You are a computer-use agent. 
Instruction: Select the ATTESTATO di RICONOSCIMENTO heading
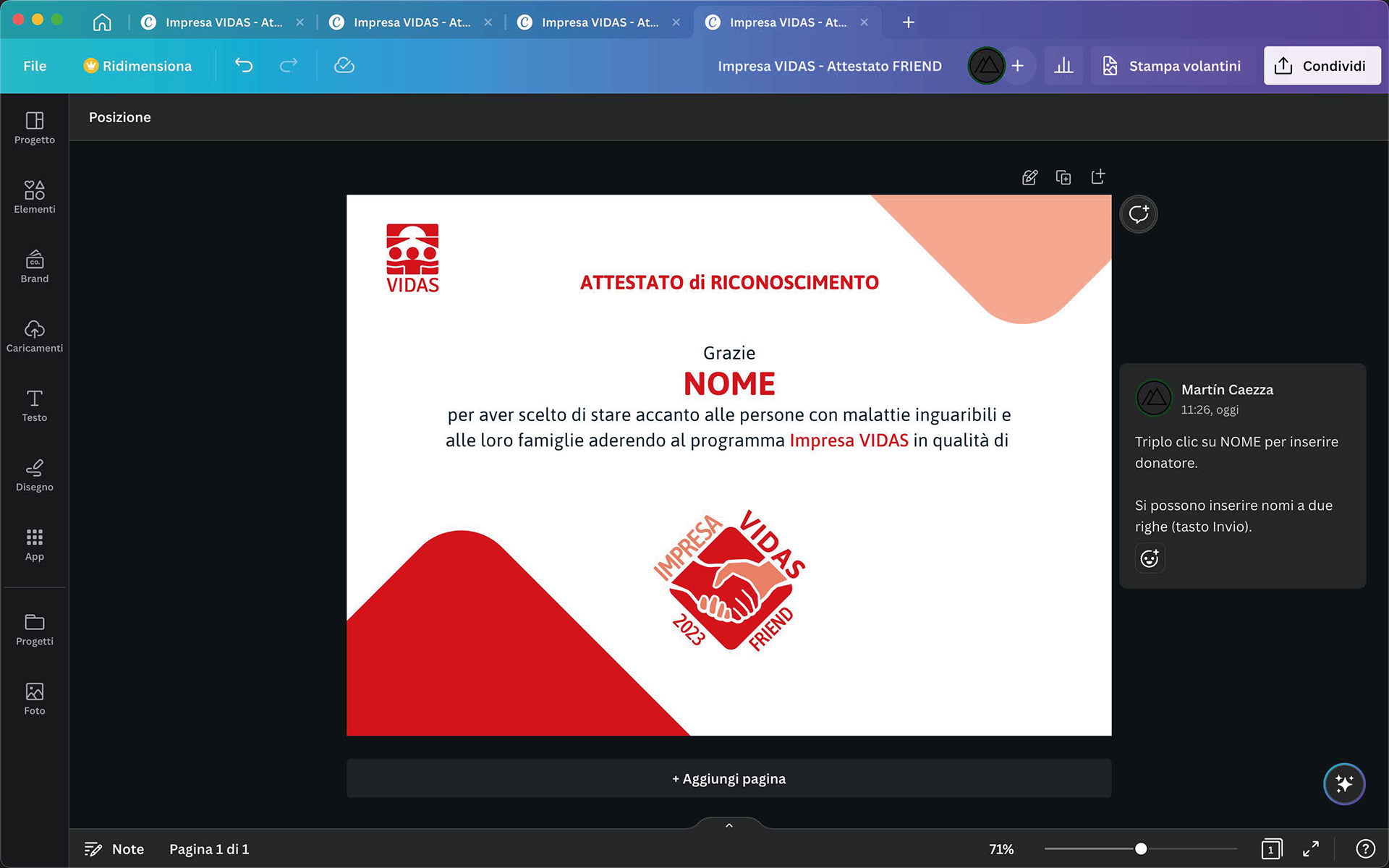pyautogui.click(x=729, y=282)
